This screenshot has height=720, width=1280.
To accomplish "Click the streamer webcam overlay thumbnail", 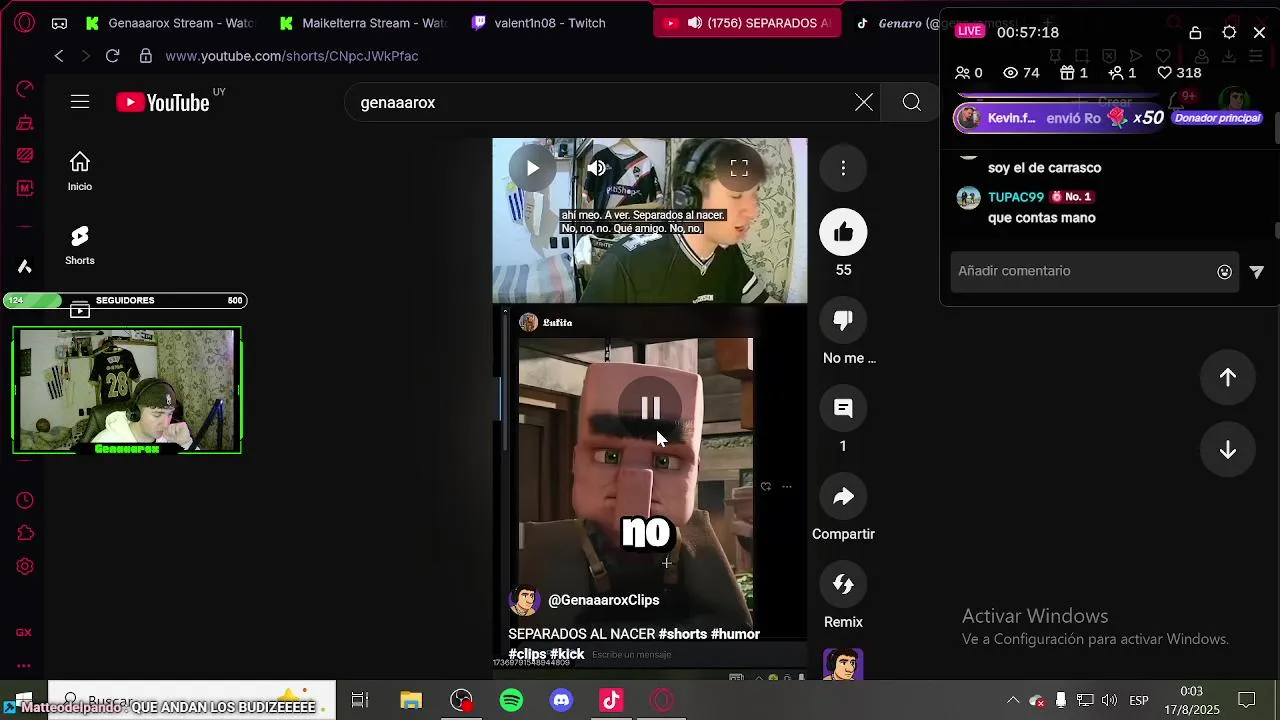I will (x=127, y=390).
